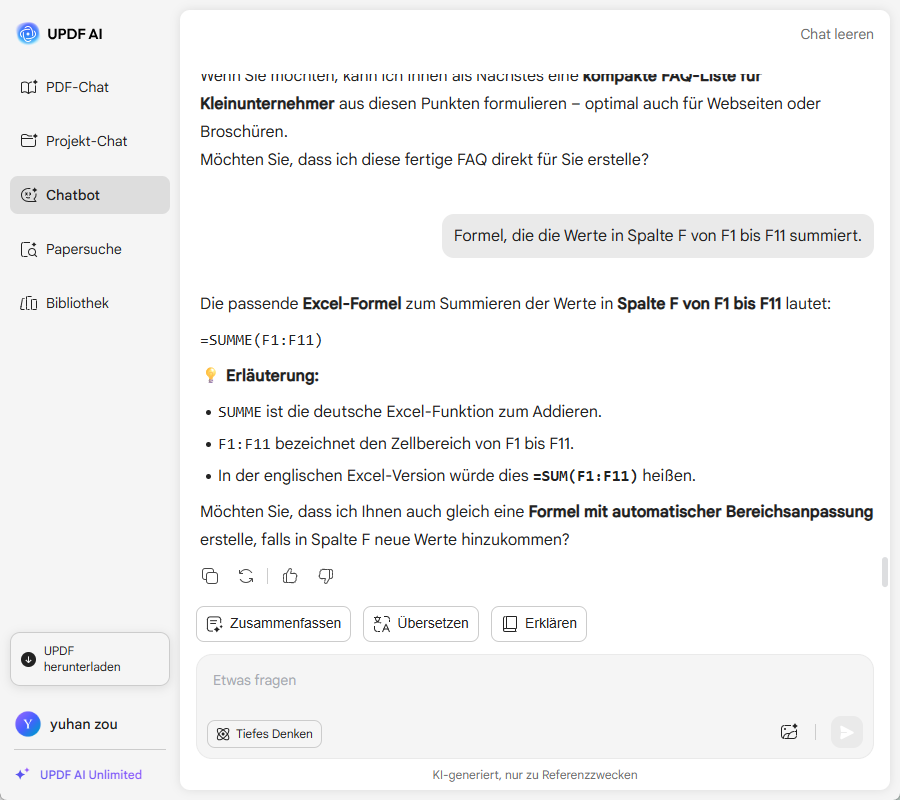Click the Erklären book icon

point(510,624)
